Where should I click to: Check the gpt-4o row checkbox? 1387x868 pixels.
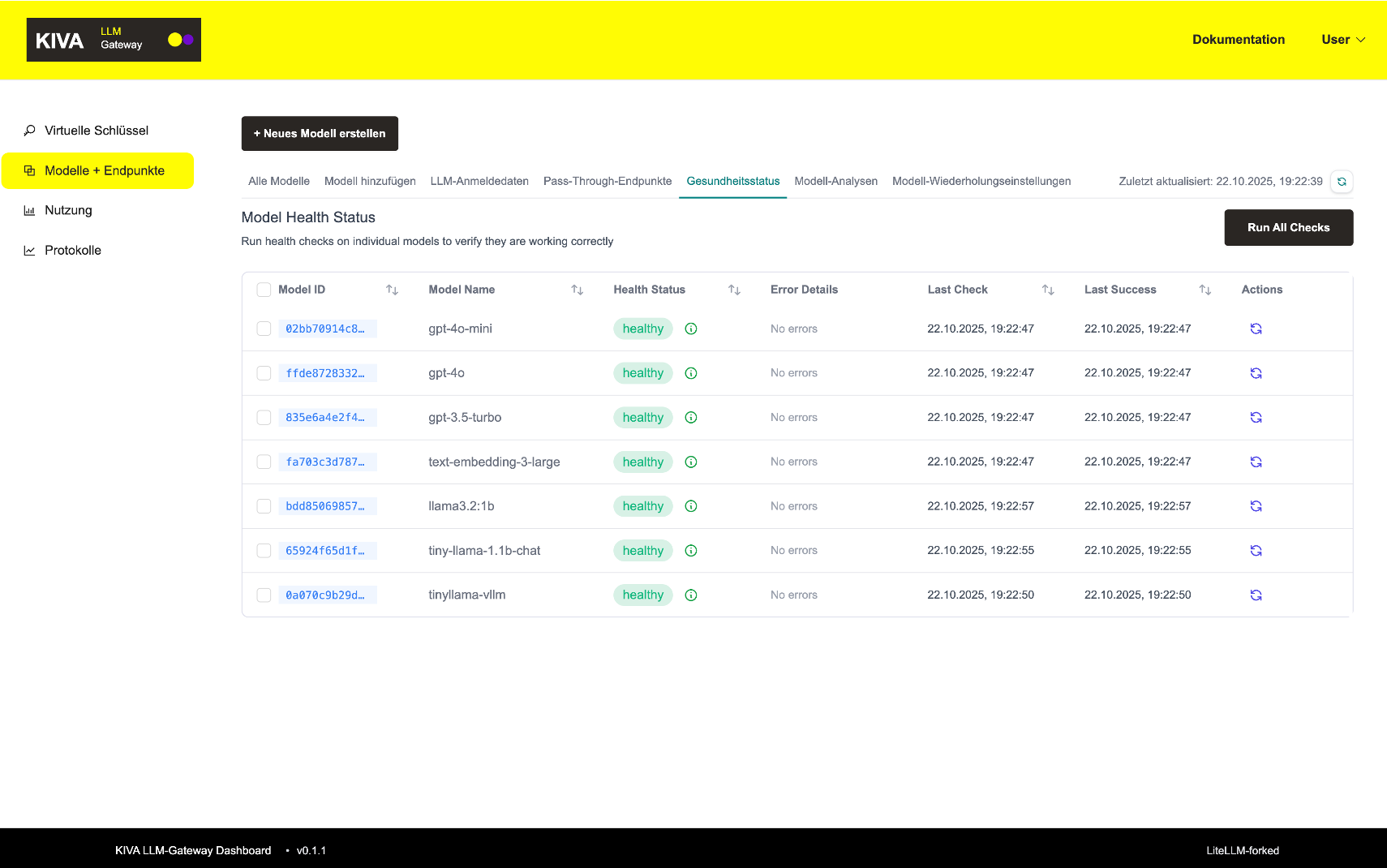pyautogui.click(x=264, y=373)
